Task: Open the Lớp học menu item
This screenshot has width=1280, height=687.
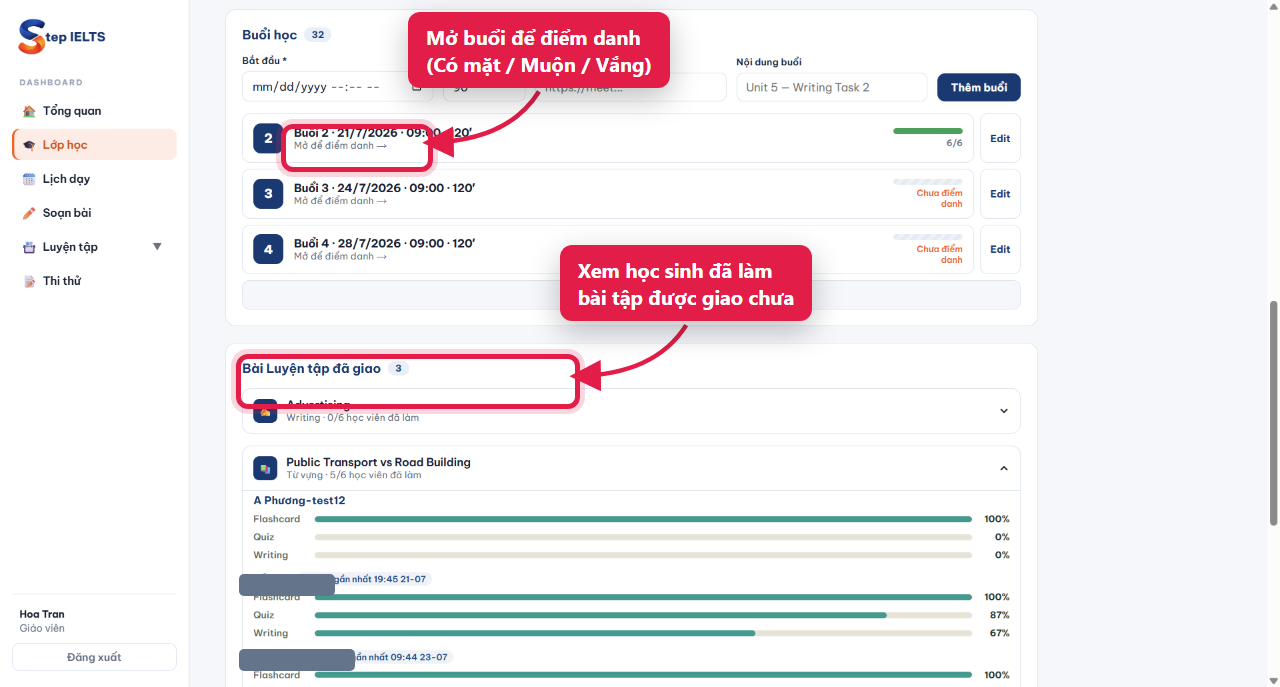Action: click(x=94, y=145)
